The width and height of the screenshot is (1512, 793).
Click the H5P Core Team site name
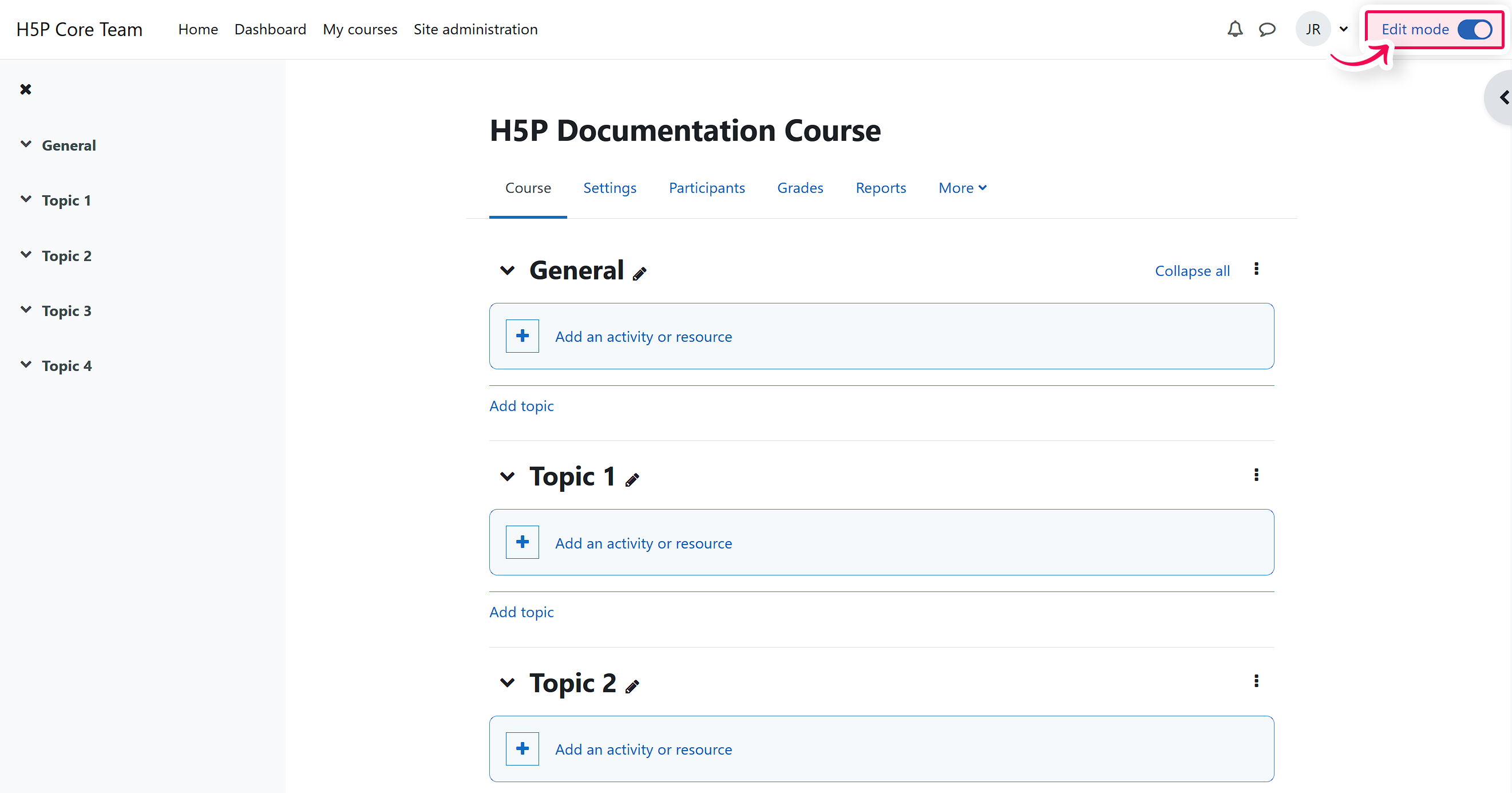79,29
